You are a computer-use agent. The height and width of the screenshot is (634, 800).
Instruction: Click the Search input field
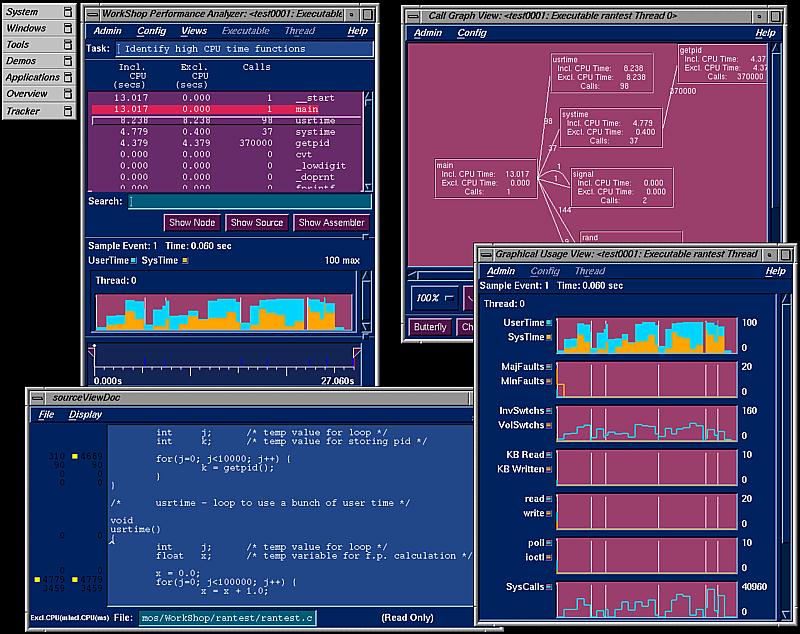[248, 201]
